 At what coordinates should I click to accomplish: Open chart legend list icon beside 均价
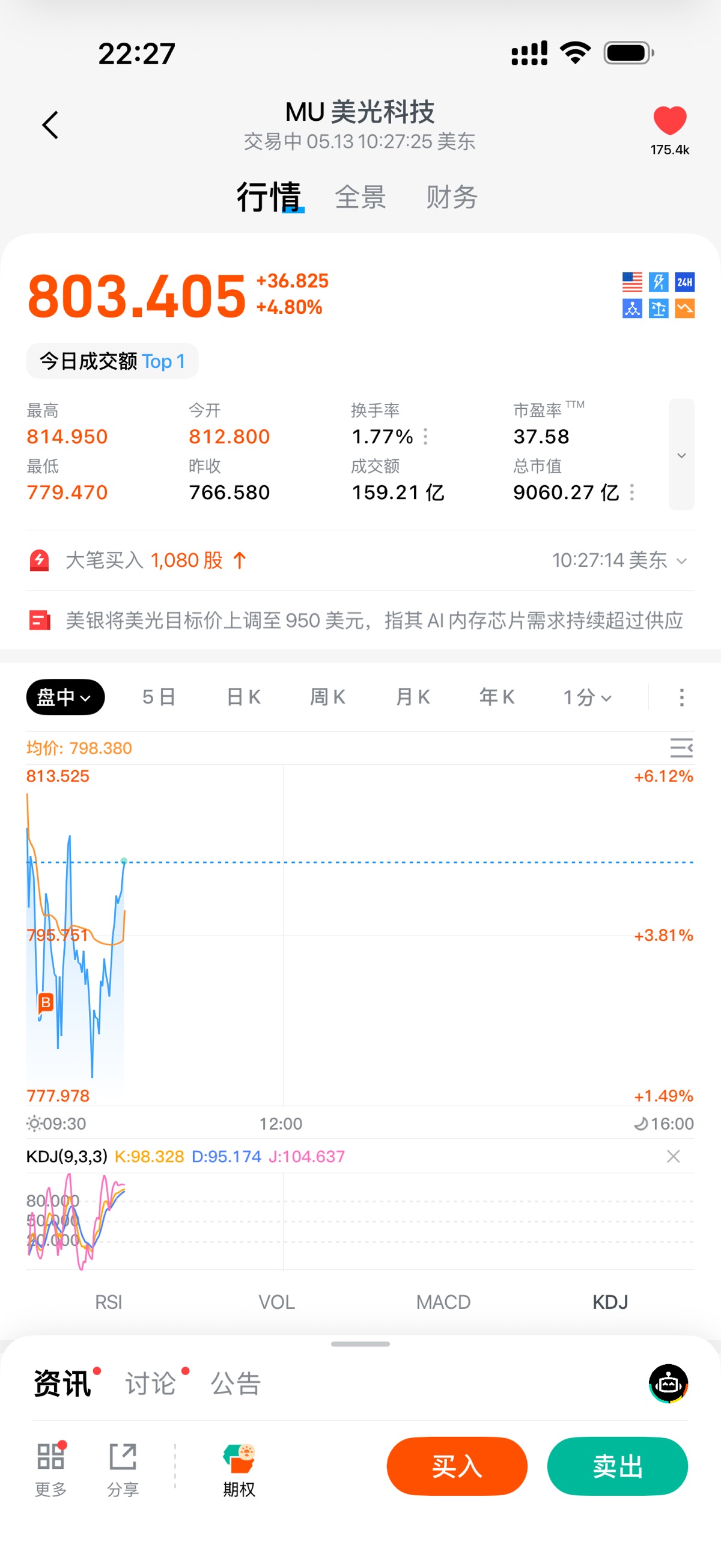point(681,747)
